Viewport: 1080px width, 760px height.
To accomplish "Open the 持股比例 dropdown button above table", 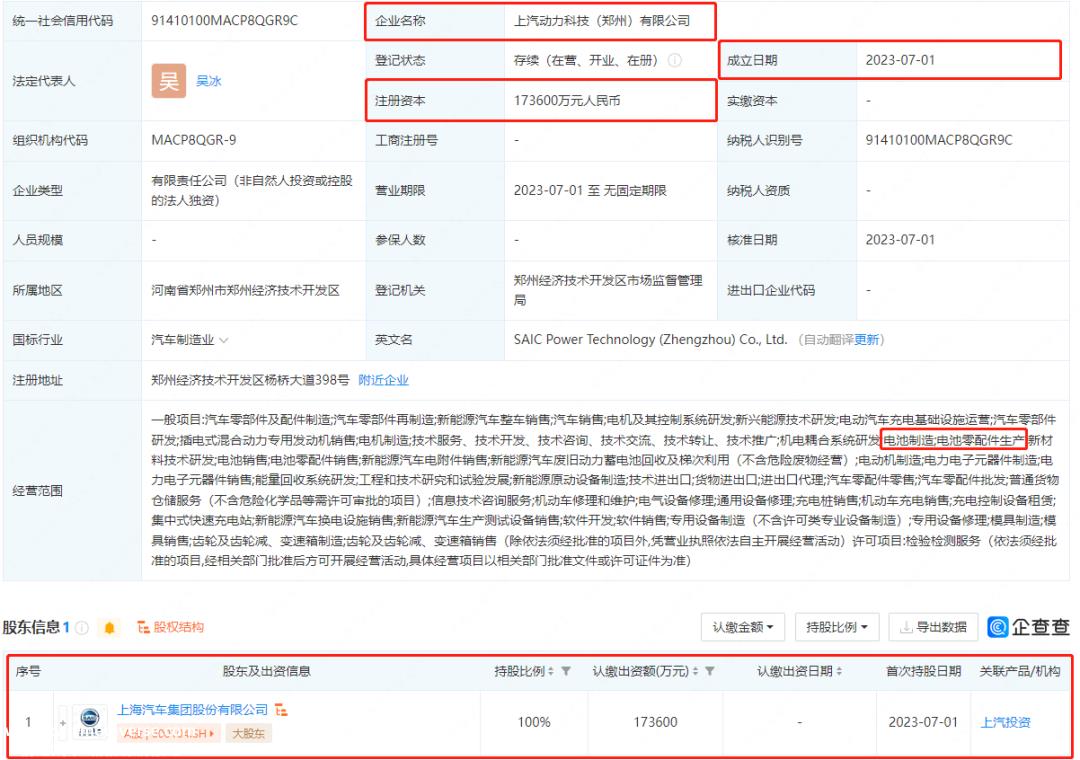I will (x=836, y=627).
